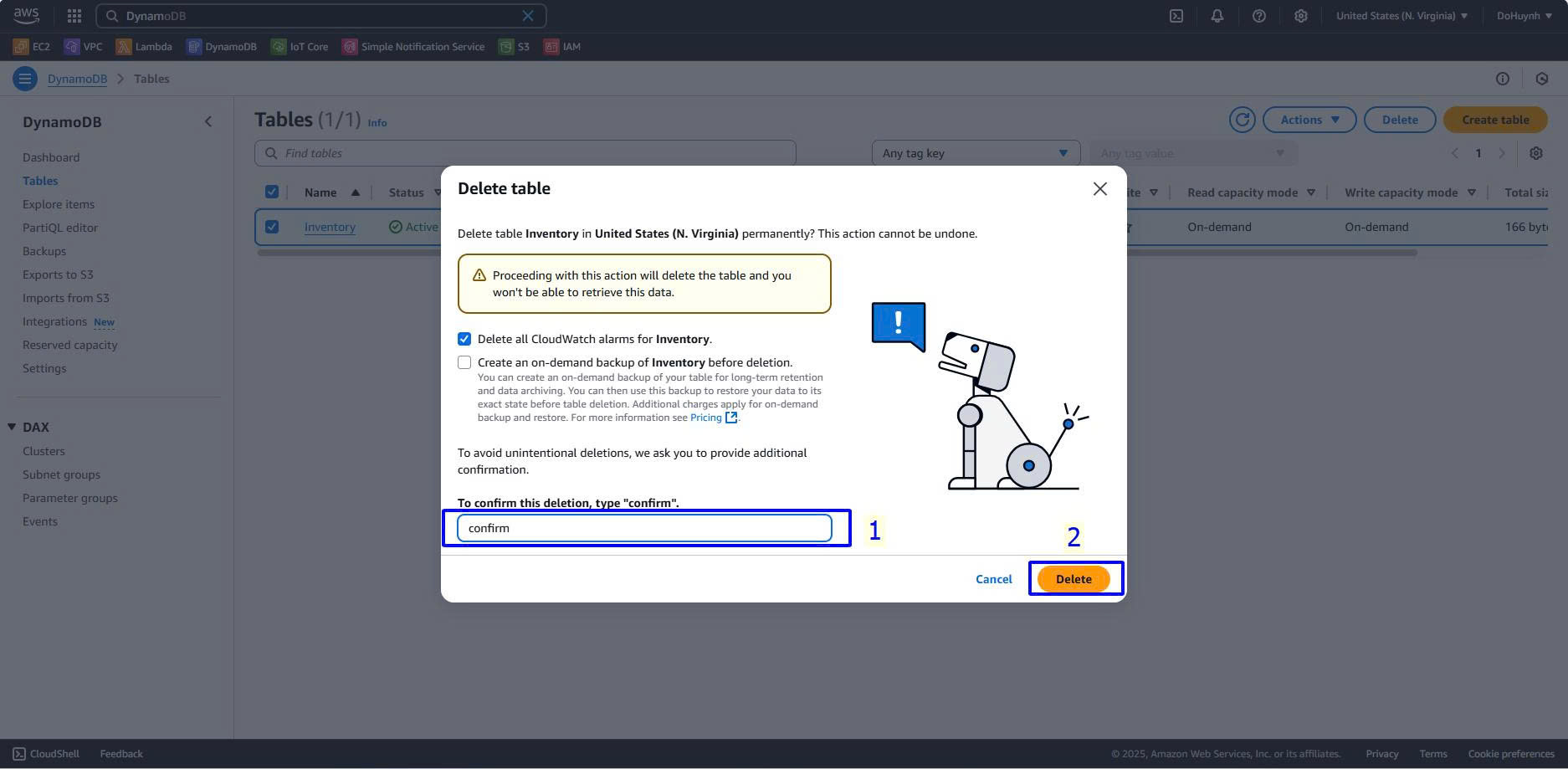1568x769 pixels.
Task: Open the Any tag key dropdown
Action: [x=975, y=153]
